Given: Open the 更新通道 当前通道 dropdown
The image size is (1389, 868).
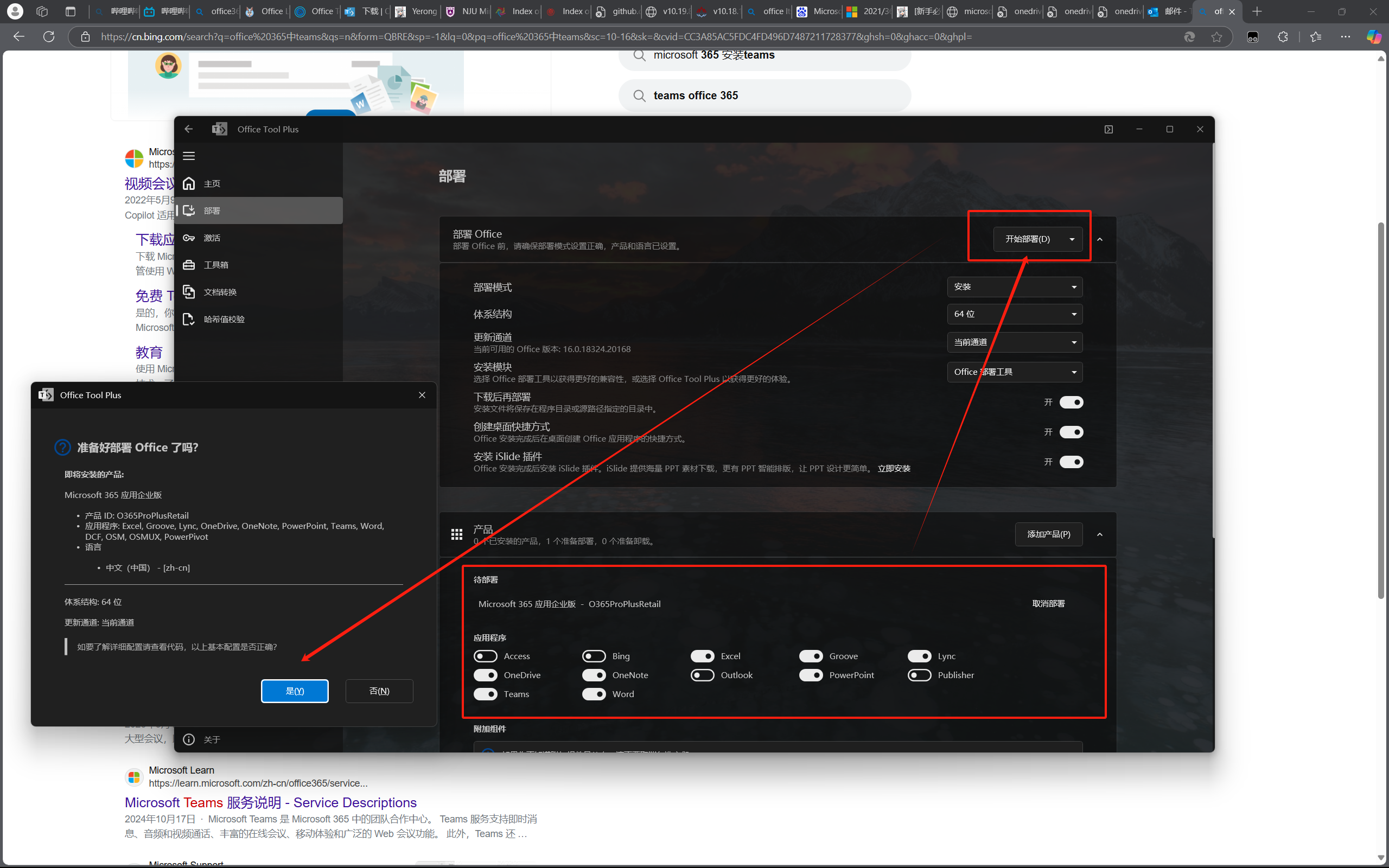Looking at the screenshot, I should point(1014,342).
